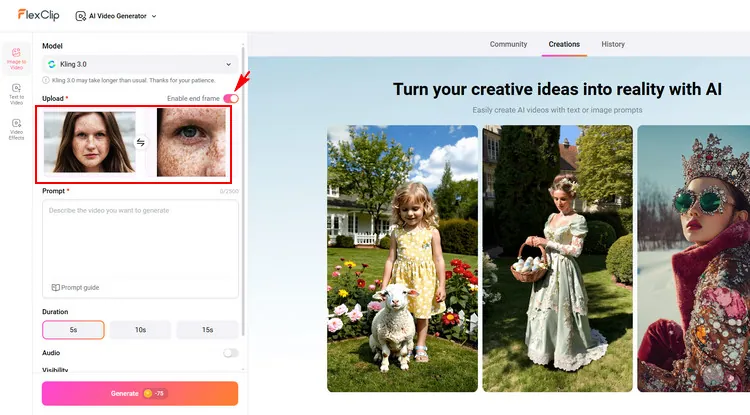Click the info icon beside Kling notice
The width and height of the screenshot is (750, 415).
[46, 80]
